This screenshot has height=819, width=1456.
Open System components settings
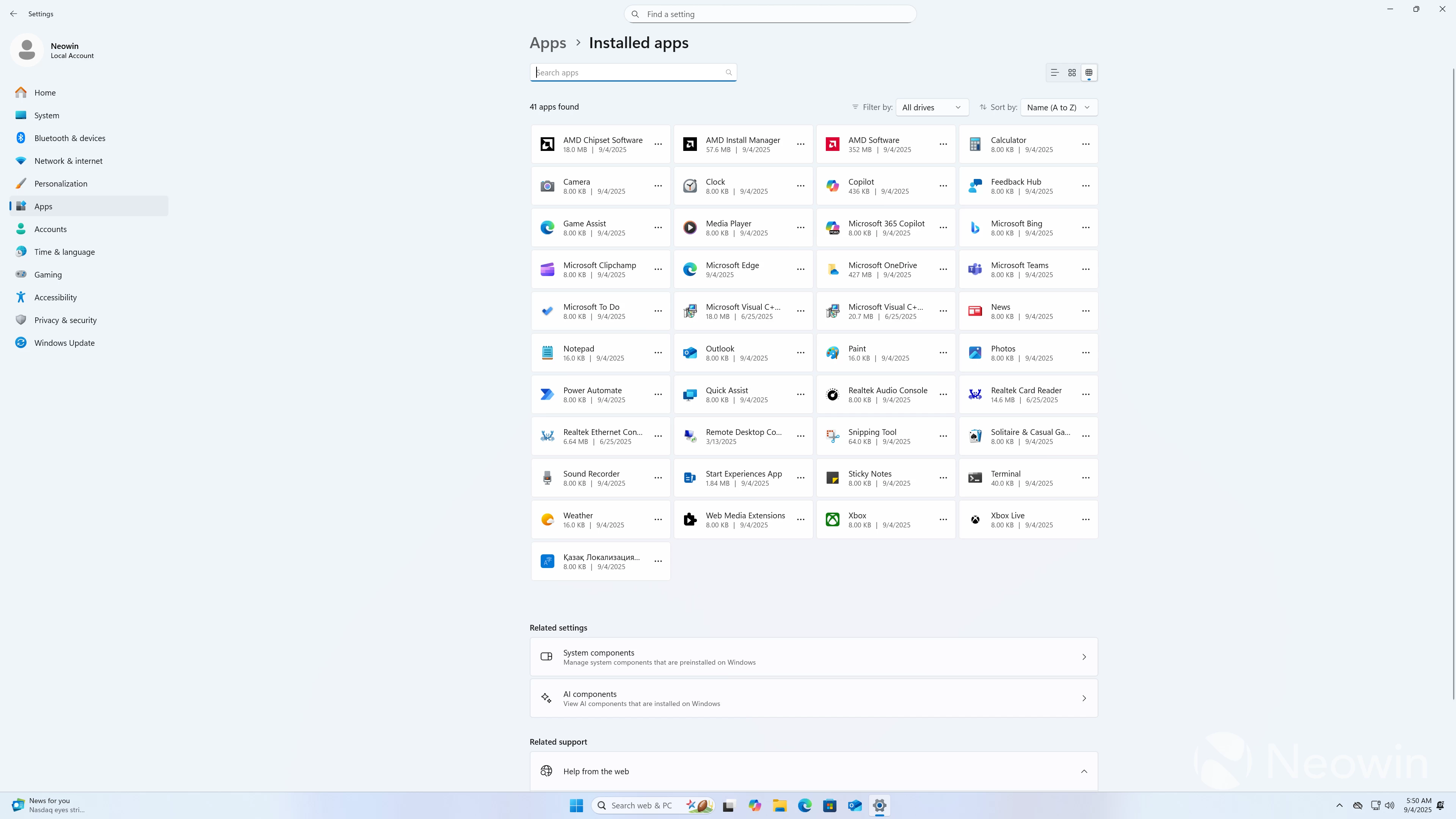point(813,657)
